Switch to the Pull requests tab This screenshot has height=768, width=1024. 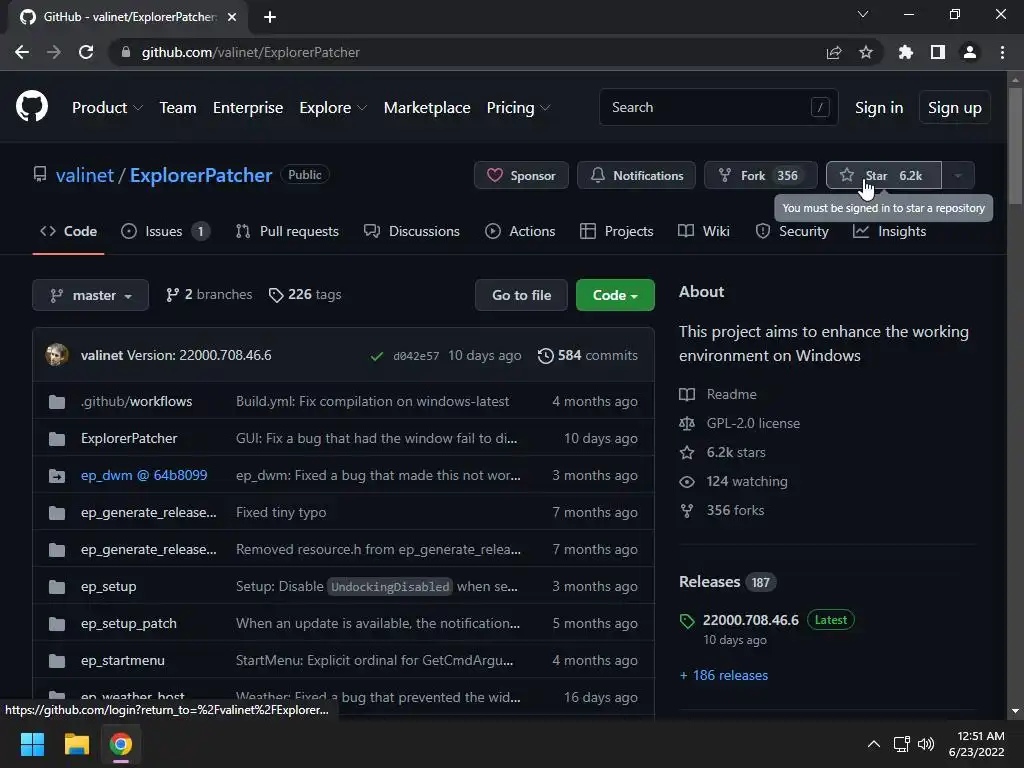coord(287,231)
